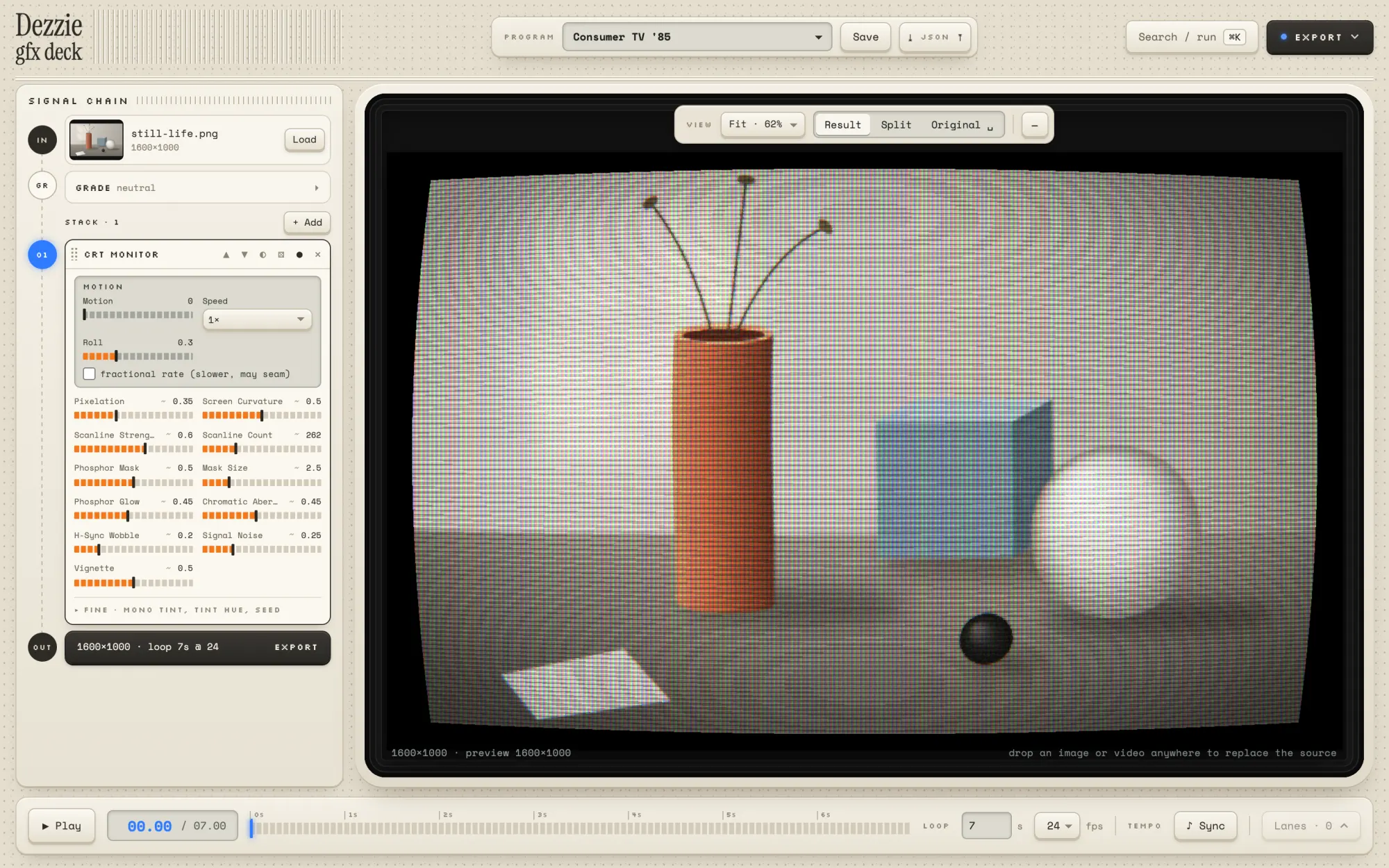Switch view to the Result tab
Image resolution: width=1389 pixels, height=868 pixels.
[842, 125]
